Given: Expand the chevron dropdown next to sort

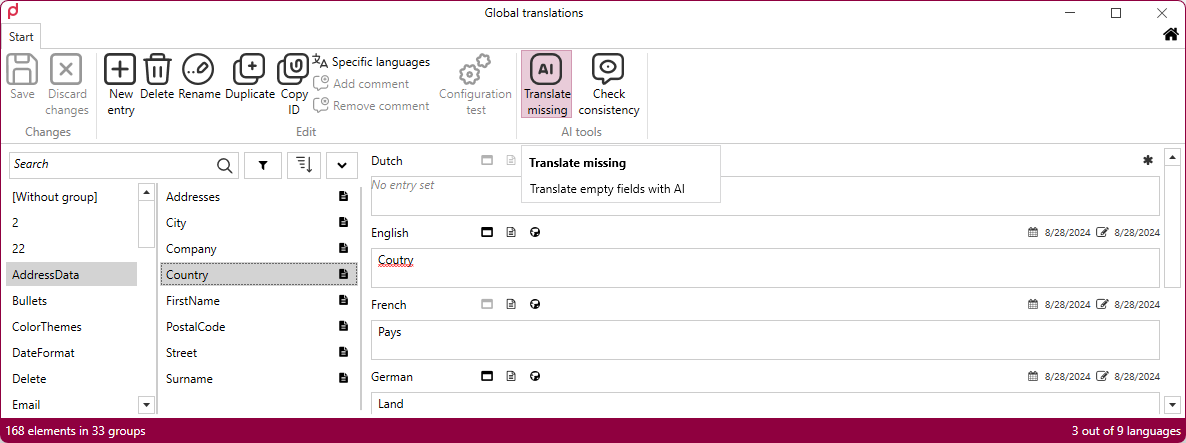Looking at the screenshot, I should tap(342, 165).
